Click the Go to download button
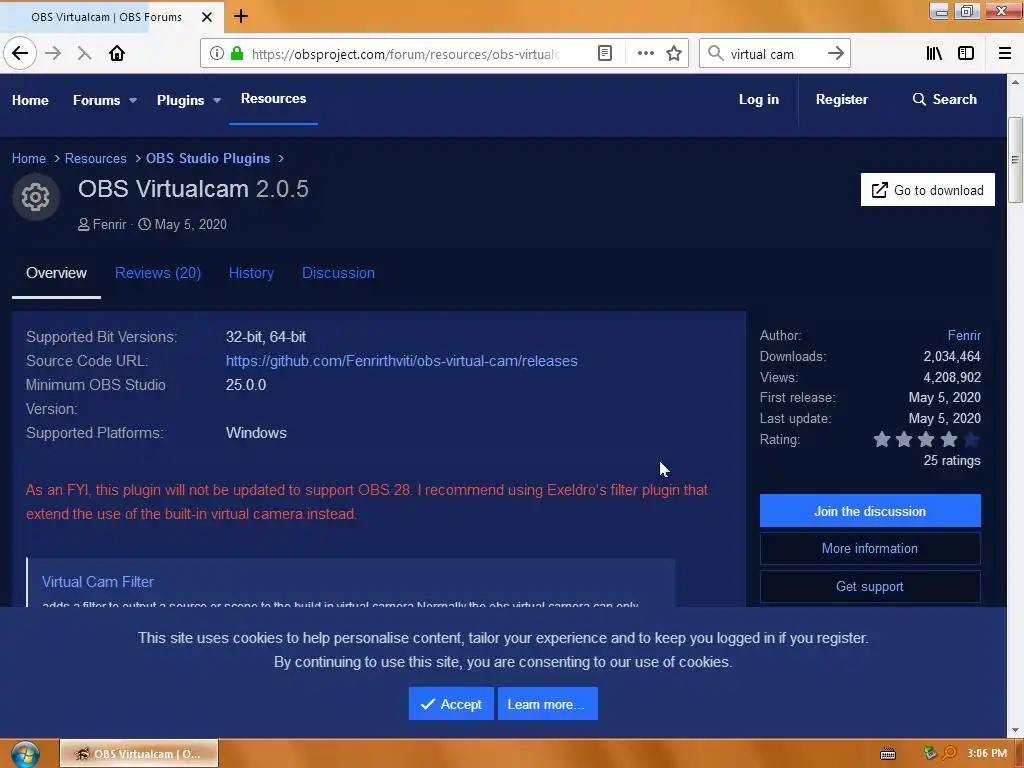The height and width of the screenshot is (768, 1024). [927, 190]
